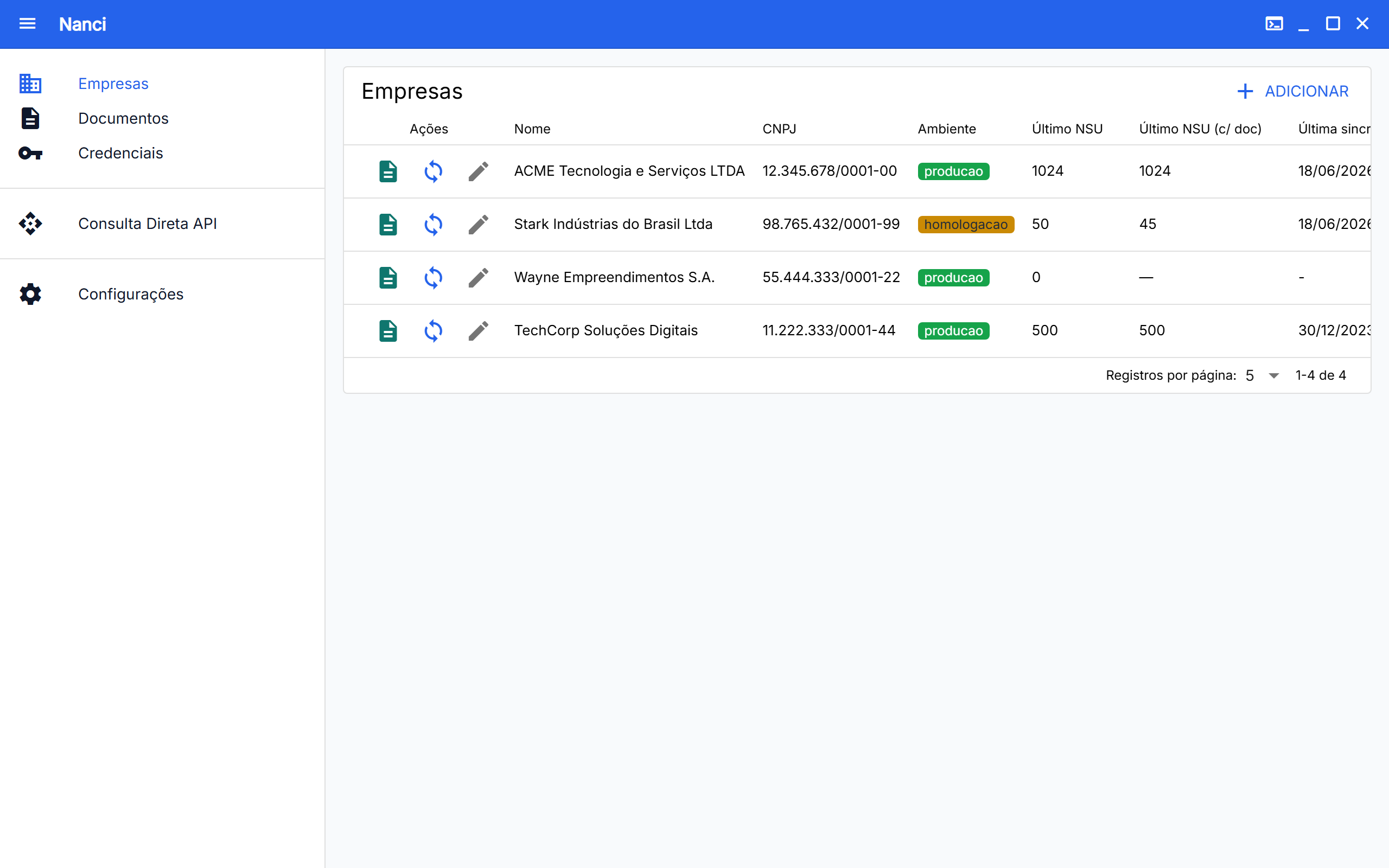1389x868 pixels.
Task: Sync TechCorp Soluções Digitais
Action: [x=434, y=331]
